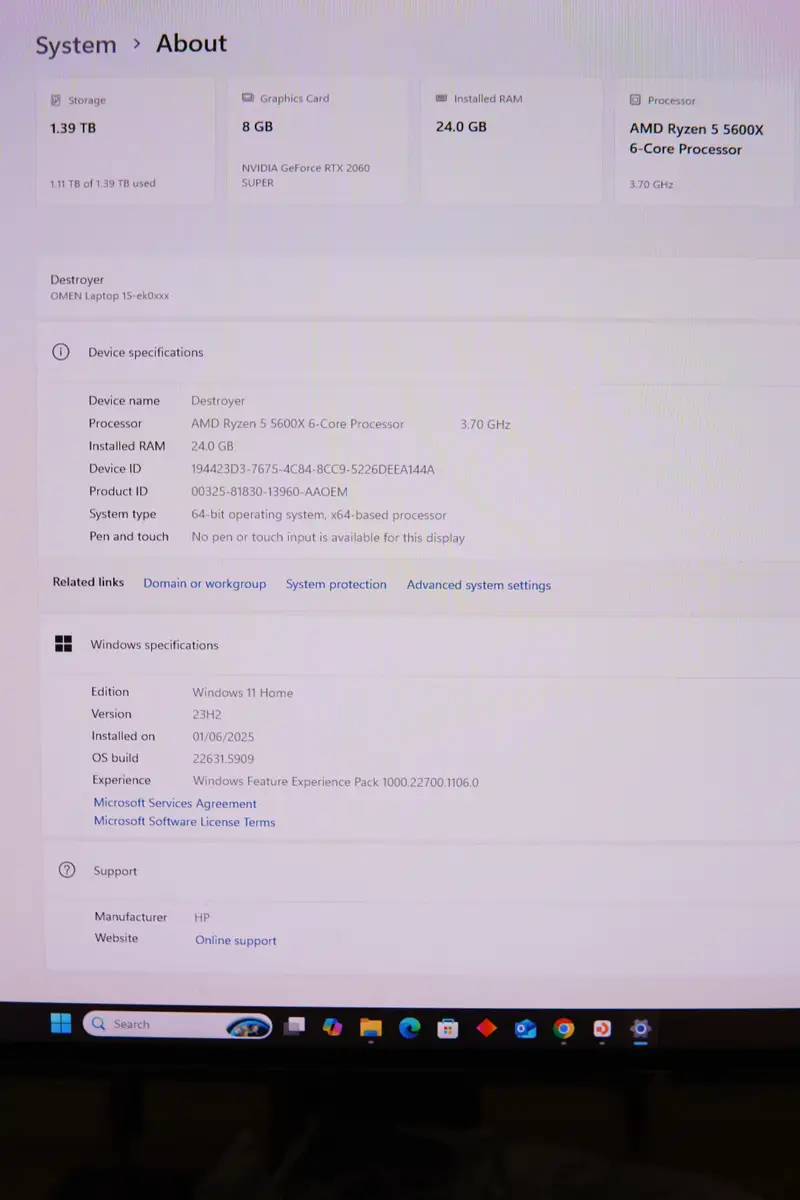Open Task View from the taskbar
800x1200 pixels.
(x=294, y=1027)
